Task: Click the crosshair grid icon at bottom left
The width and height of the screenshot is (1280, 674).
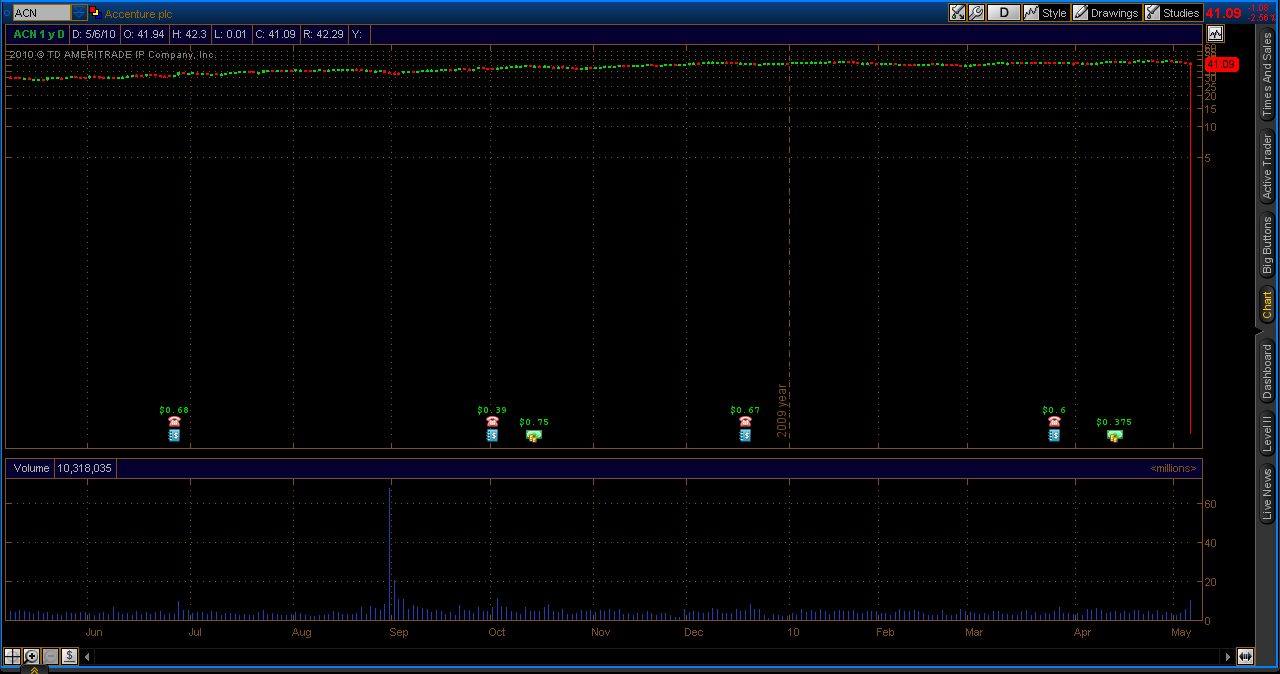Action: coord(12,656)
